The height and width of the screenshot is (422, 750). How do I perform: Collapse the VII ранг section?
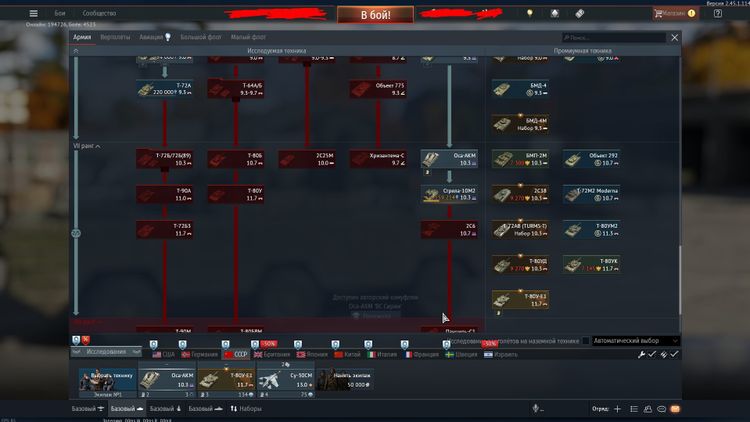(x=97, y=147)
